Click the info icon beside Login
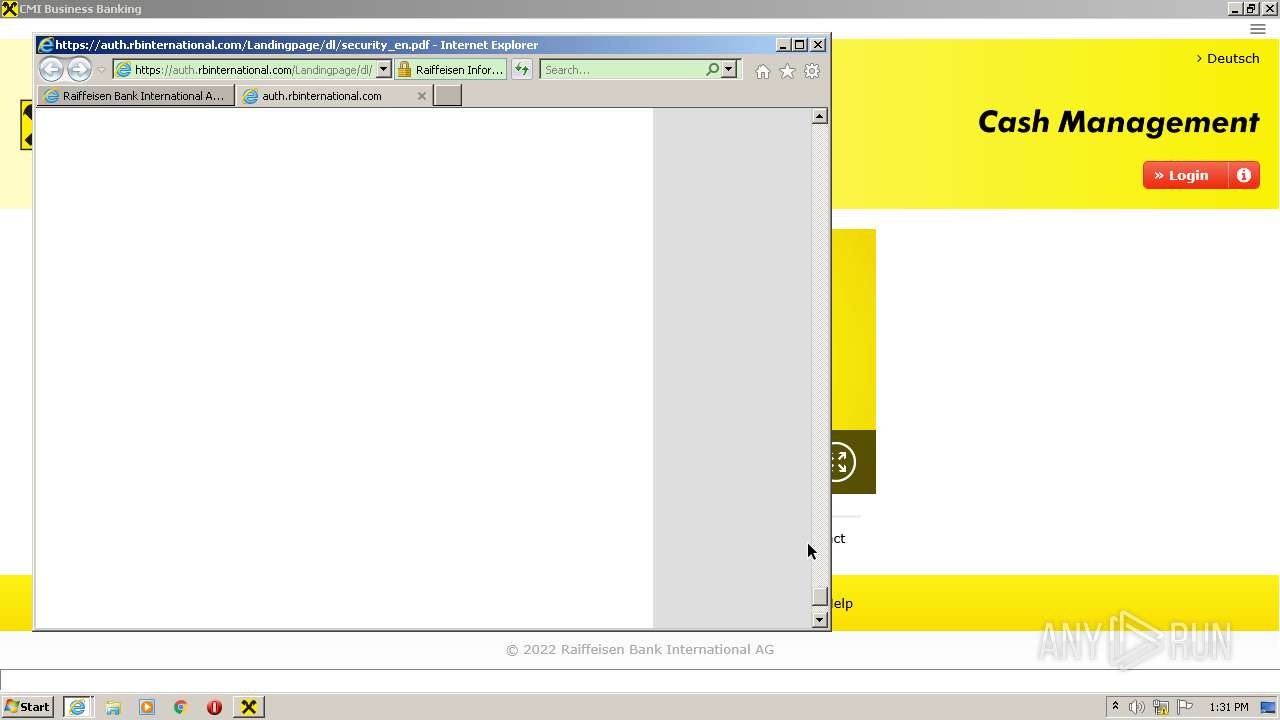1280x720 pixels. pyautogui.click(x=1244, y=175)
